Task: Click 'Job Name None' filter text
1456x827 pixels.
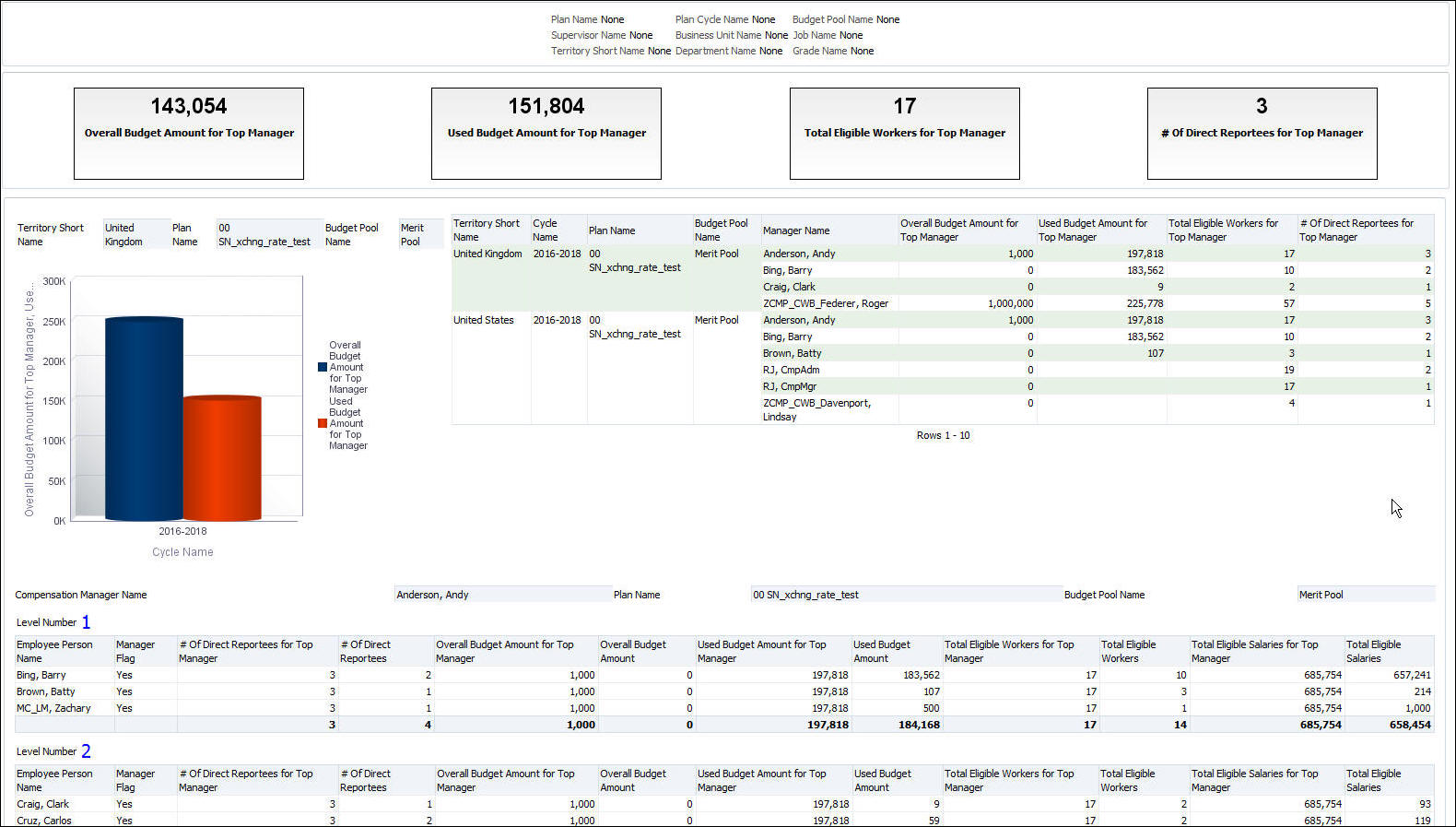Action: 828,35
